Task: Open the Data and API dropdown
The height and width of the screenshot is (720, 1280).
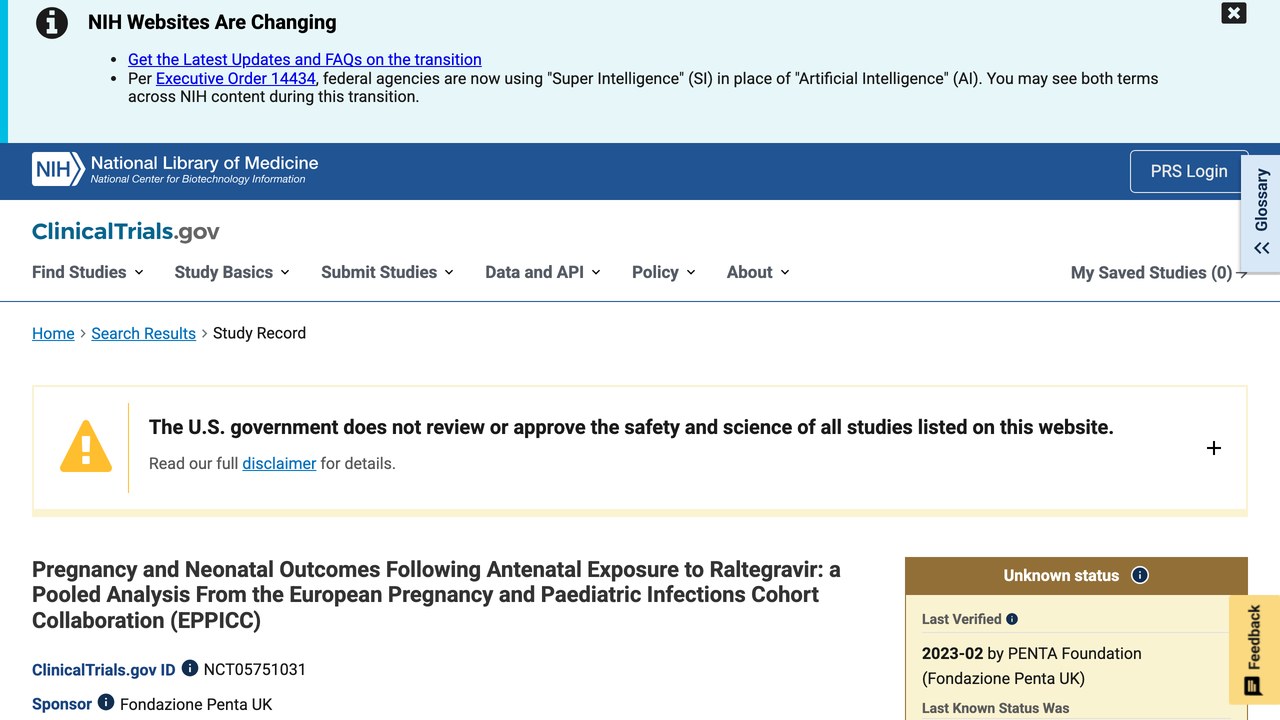Action: pyautogui.click(x=543, y=272)
